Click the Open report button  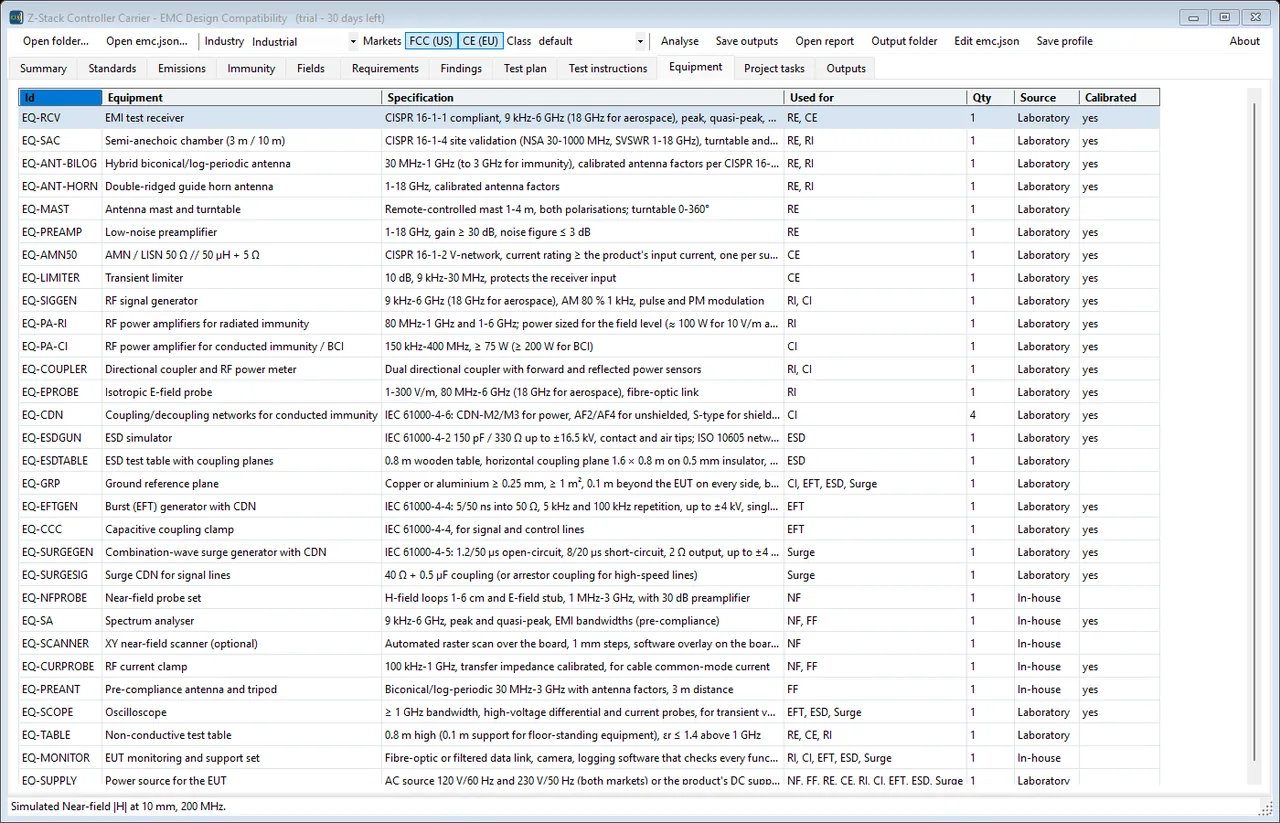825,41
